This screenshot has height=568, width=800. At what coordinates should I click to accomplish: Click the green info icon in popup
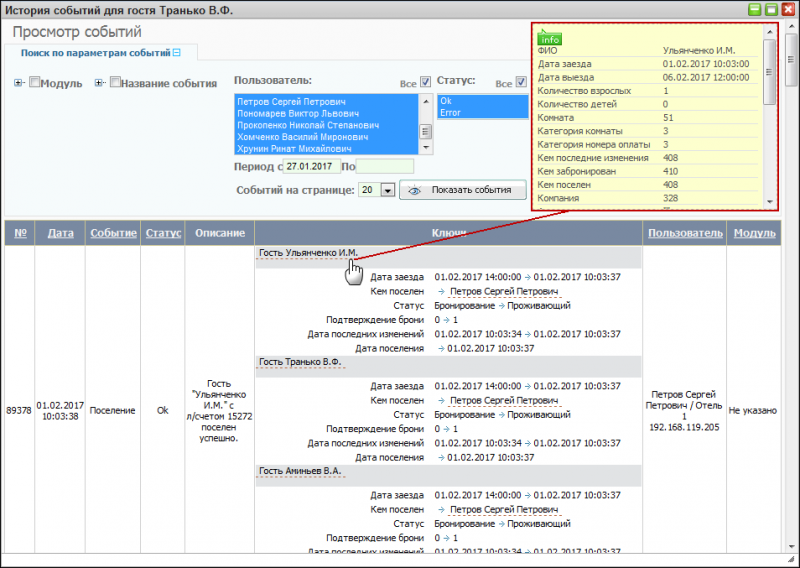coord(550,37)
